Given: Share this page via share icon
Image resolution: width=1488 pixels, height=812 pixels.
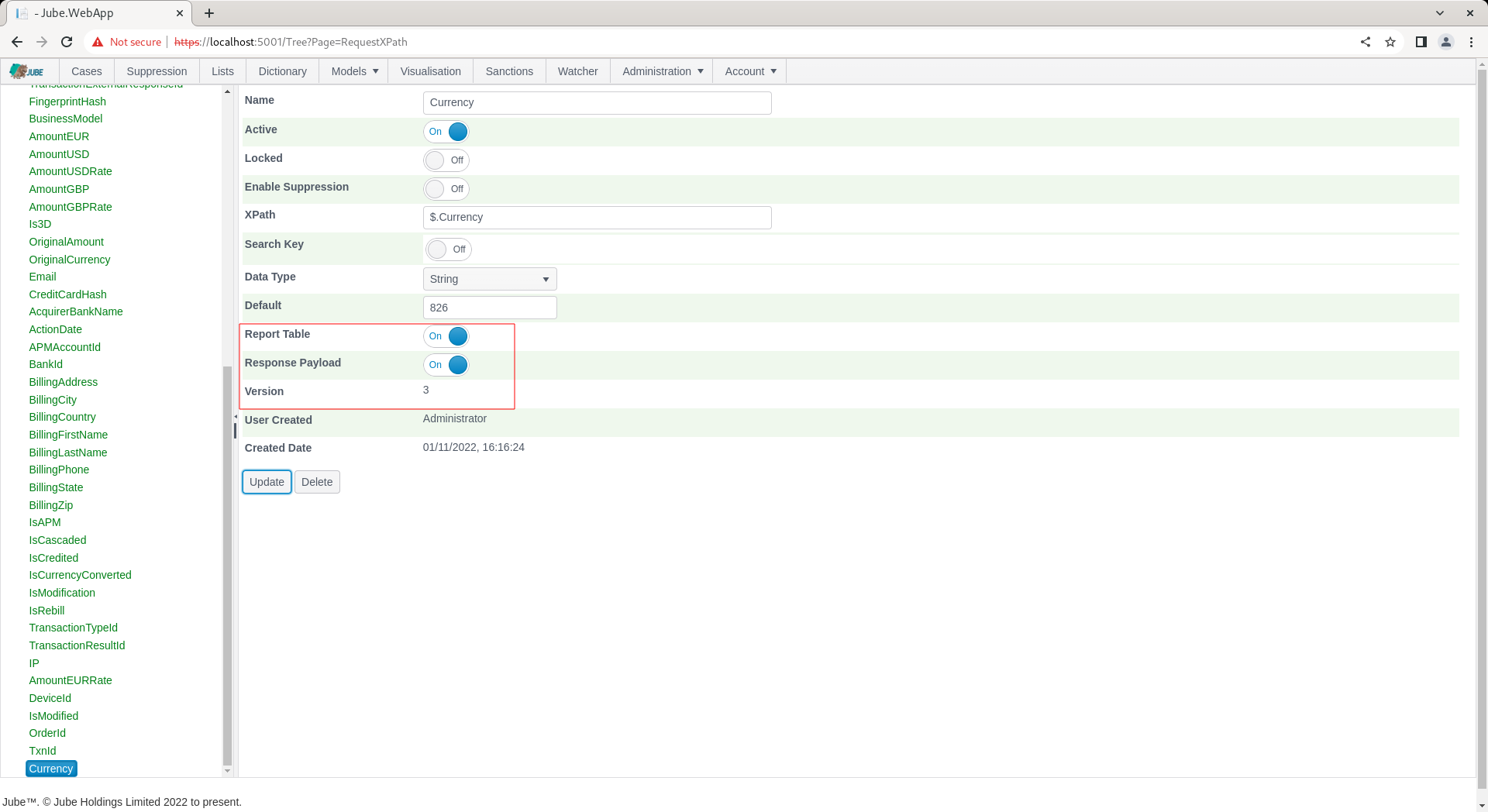Looking at the screenshot, I should 1366,42.
